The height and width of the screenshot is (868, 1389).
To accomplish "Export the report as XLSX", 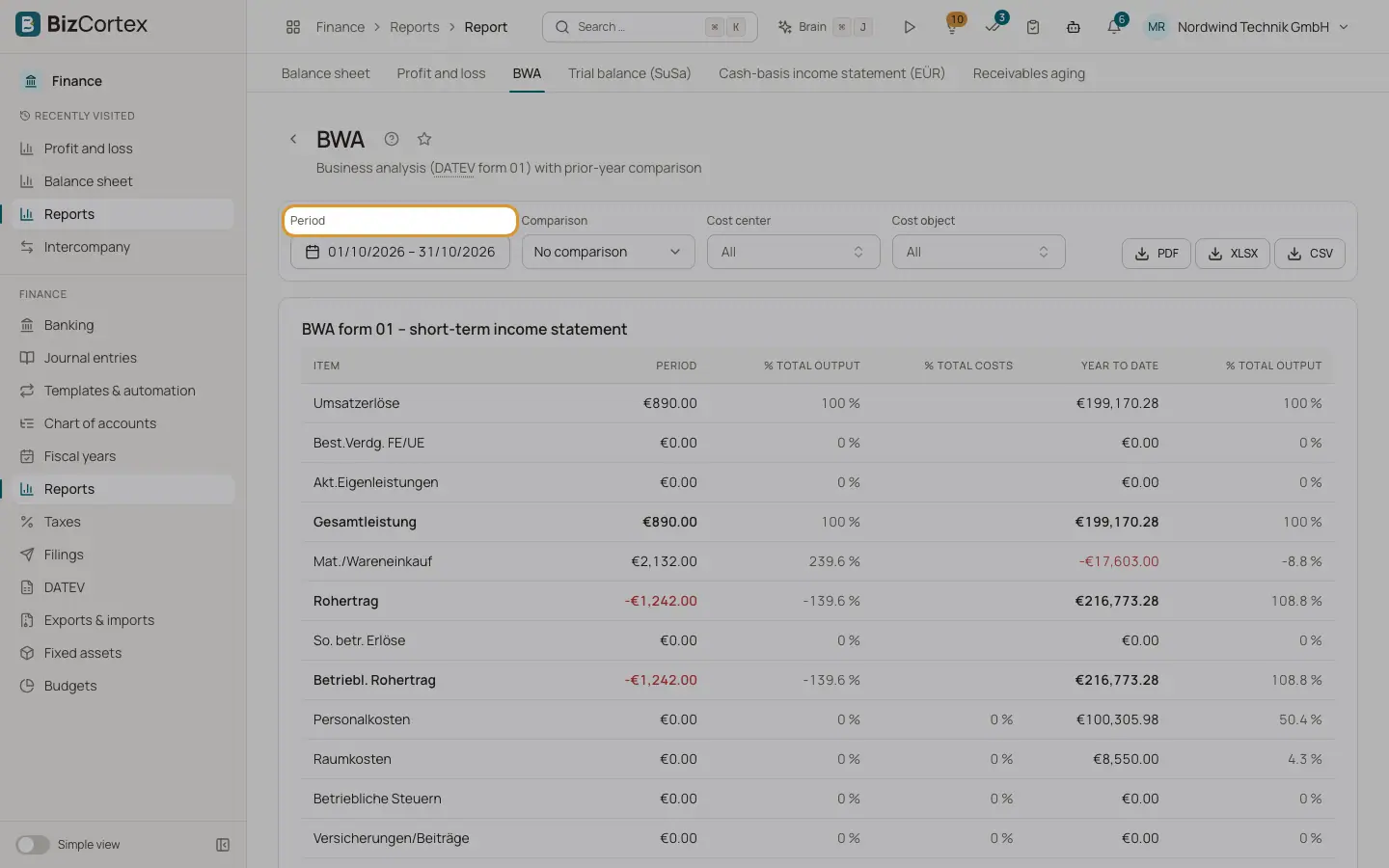I will pos(1233,254).
